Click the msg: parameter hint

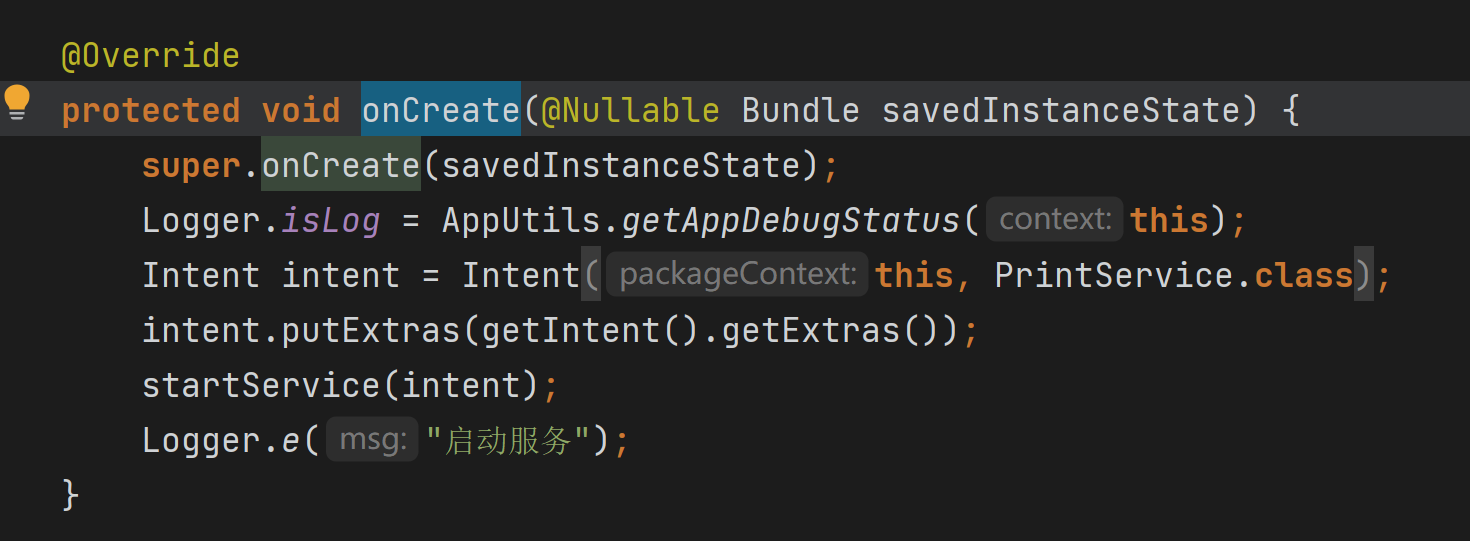point(372,440)
